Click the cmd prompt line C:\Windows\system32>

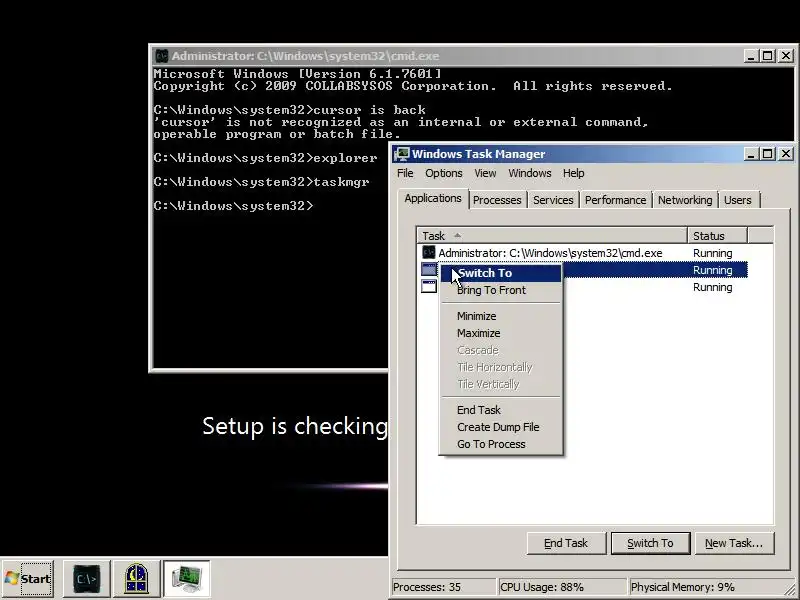(x=233, y=206)
